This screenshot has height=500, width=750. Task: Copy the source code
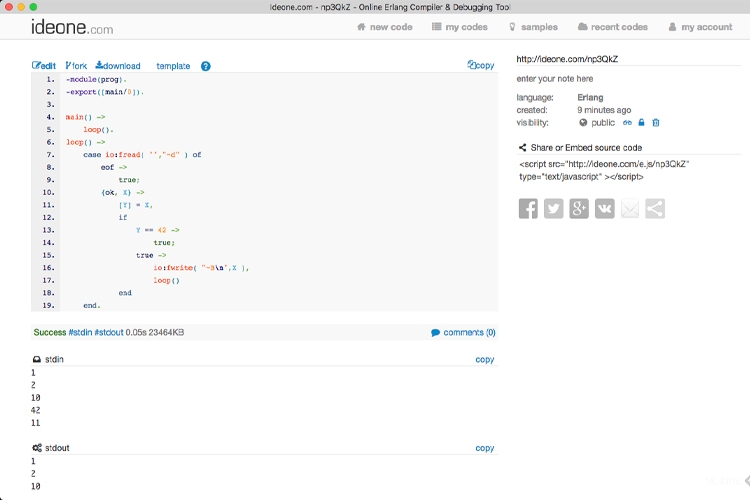tap(481, 65)
